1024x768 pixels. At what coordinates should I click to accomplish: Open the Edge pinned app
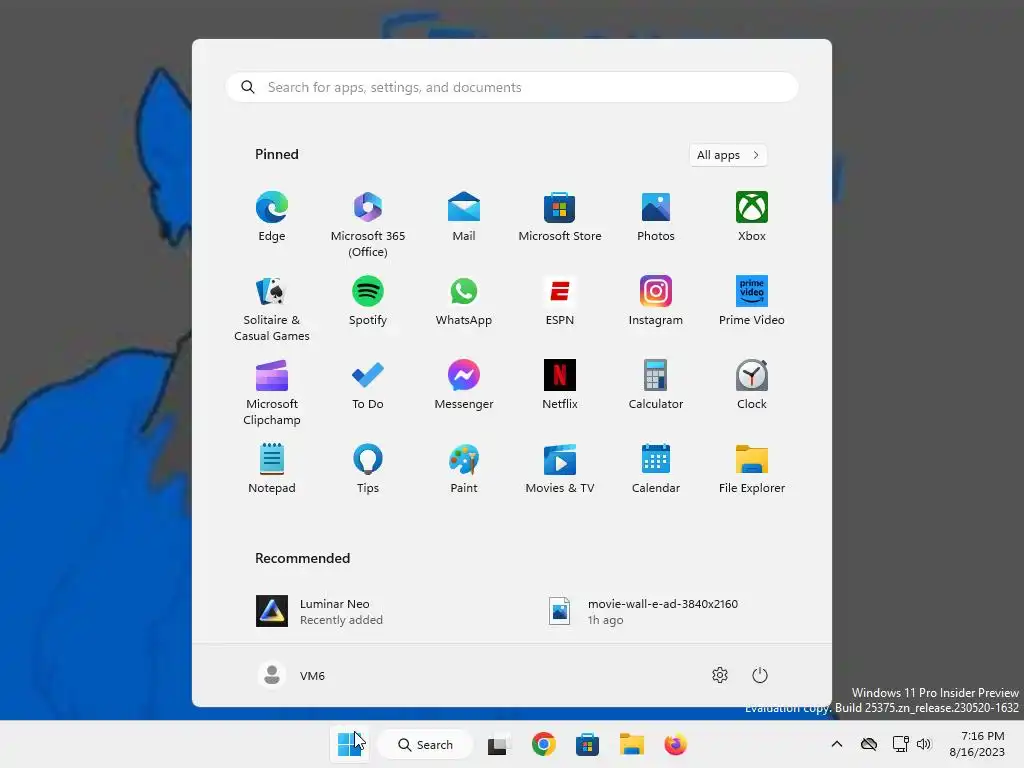tap(272, 217)
